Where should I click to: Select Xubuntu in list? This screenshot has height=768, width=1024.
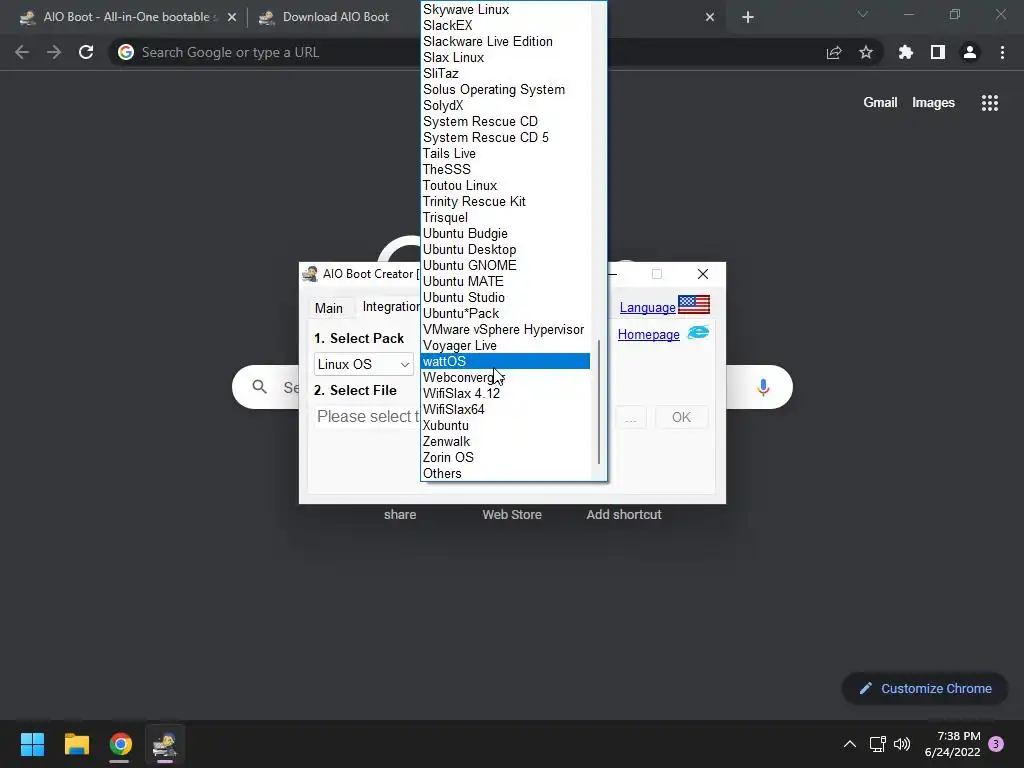(505, 426)
